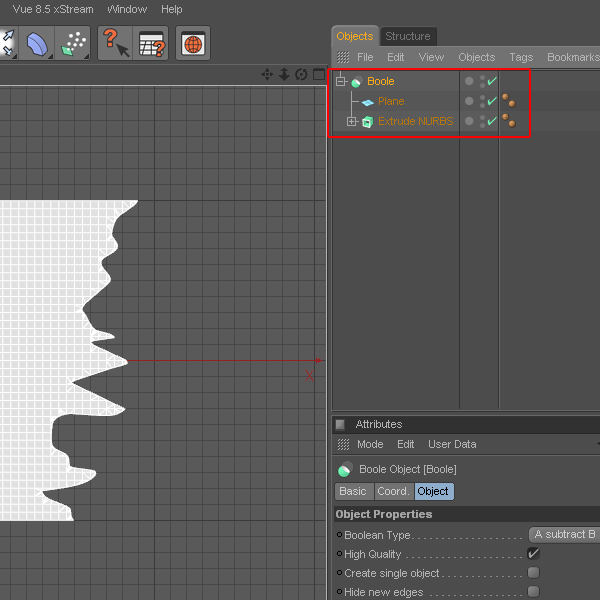Screen dimensions: 600x600
Task: Select the bend deformer tool icon
Action: 37,43
